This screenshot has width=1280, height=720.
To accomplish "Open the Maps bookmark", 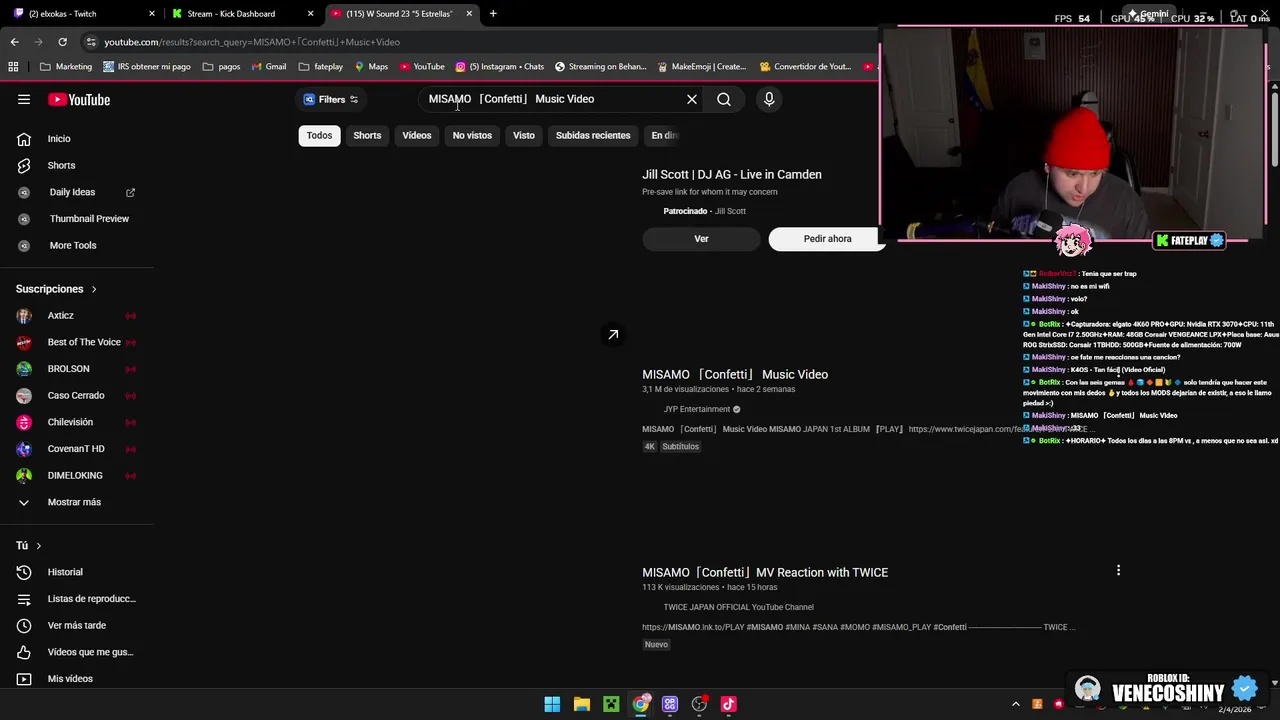I will click(371, 67).
